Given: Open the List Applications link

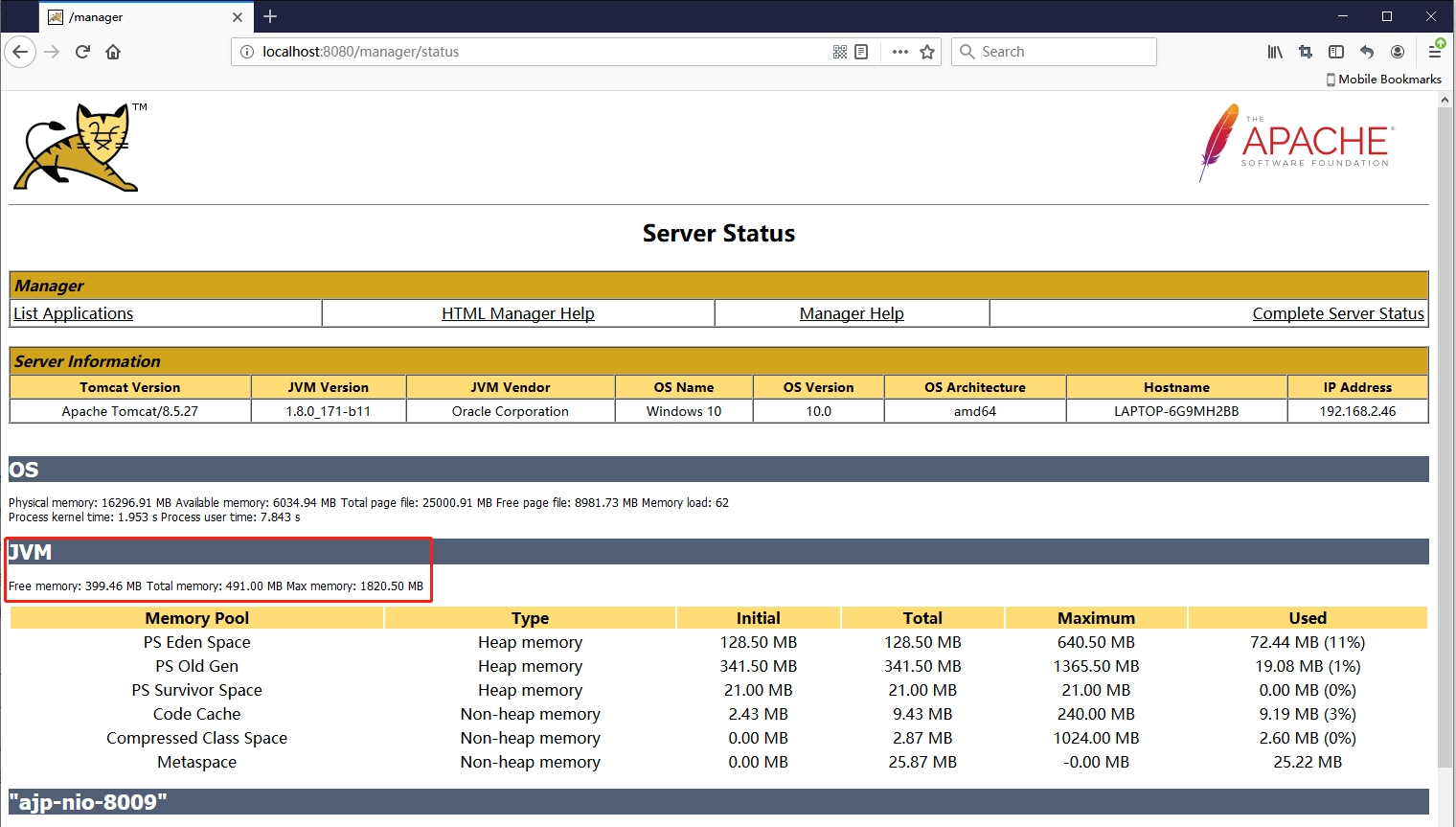Looking at the screenshot, I should click(74, 313).
